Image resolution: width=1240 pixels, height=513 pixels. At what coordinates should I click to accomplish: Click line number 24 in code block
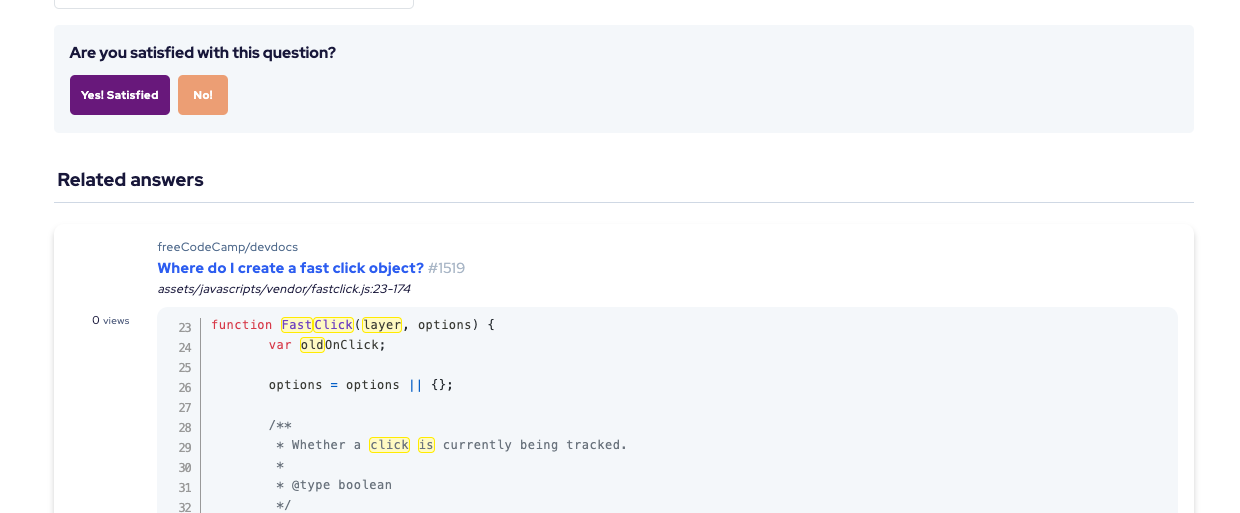[185, 347]
